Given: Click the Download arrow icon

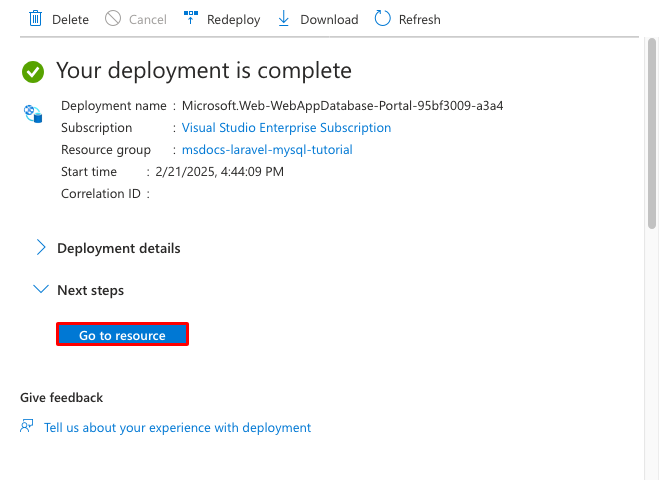Looking at the screenshot, I should tap(284, 19).
